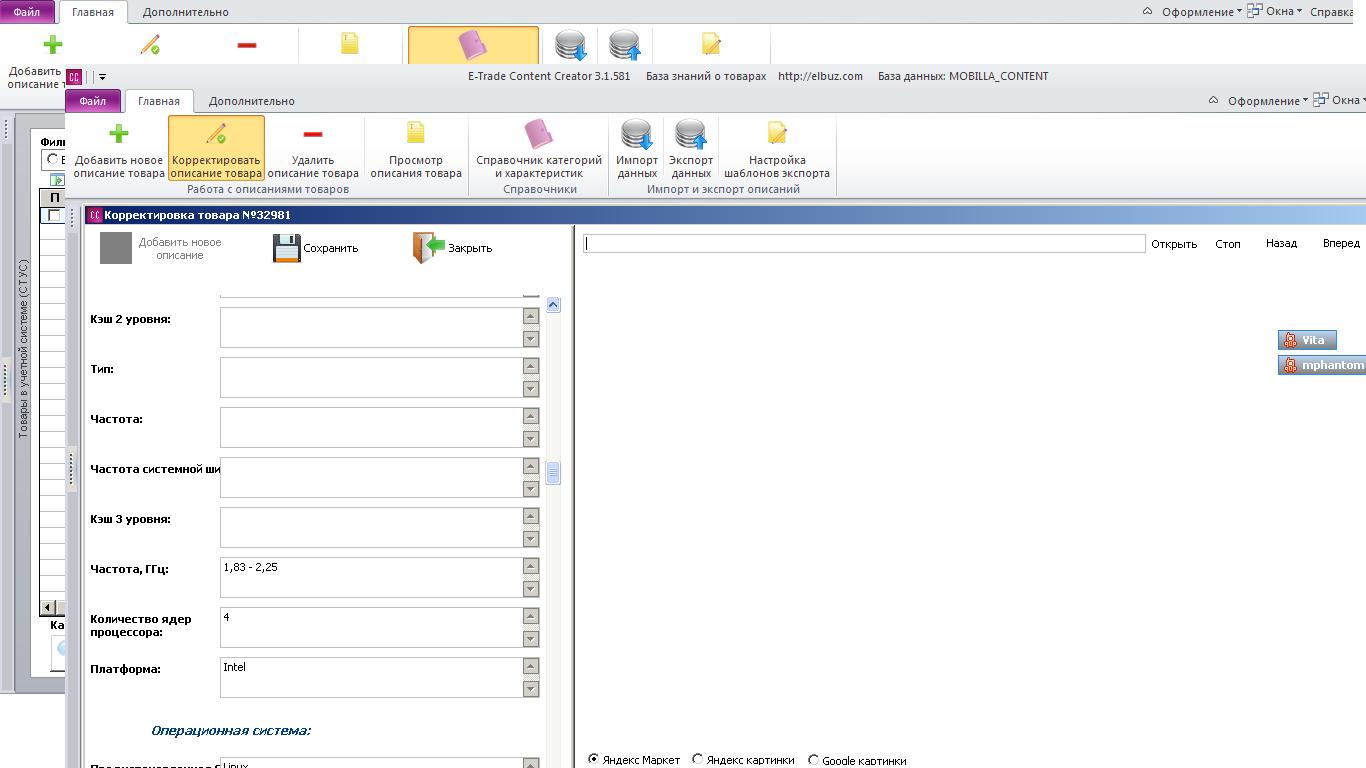Open front window's 'Оформление' dropdown
Viewport: 1366px width, 768px height.
(1269, 100)
